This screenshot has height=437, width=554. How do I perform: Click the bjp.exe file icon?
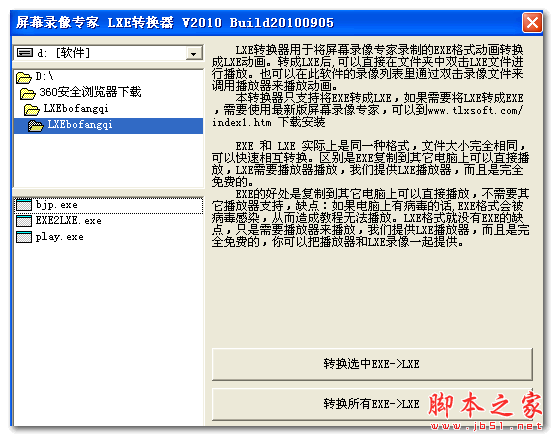pos(24,205)
